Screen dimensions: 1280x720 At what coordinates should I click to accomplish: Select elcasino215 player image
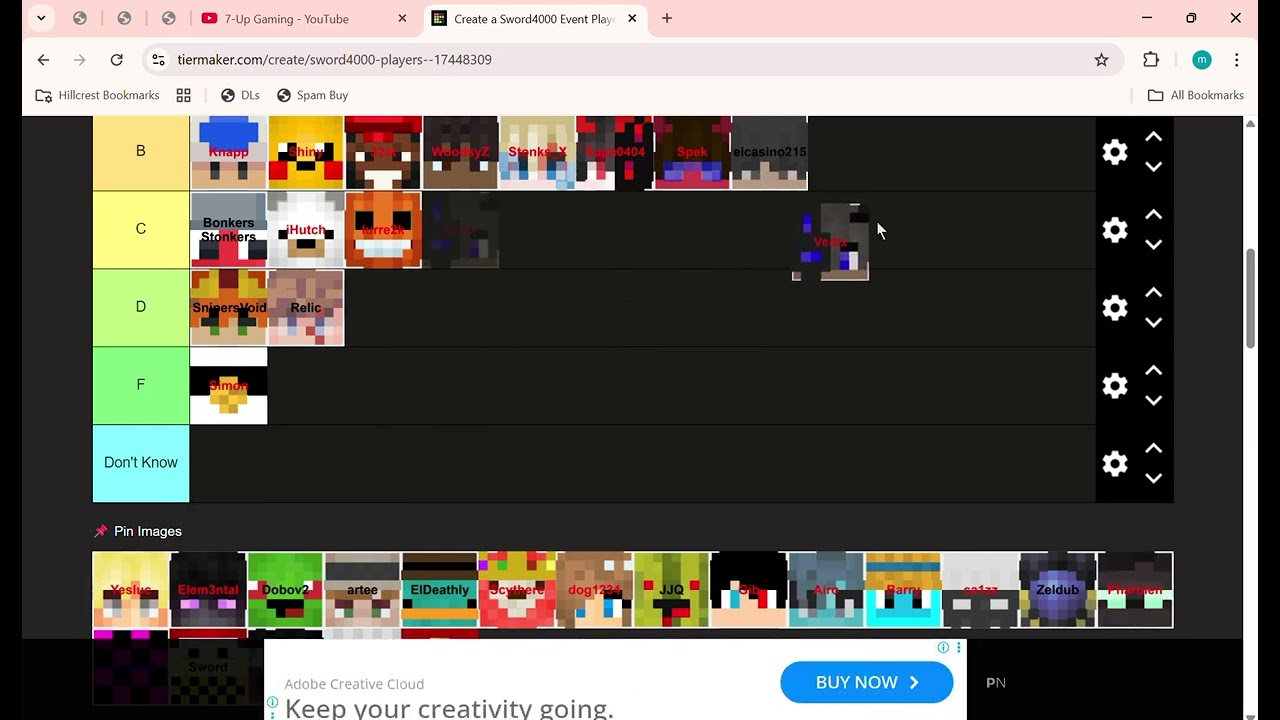click(x=769, y=152)
